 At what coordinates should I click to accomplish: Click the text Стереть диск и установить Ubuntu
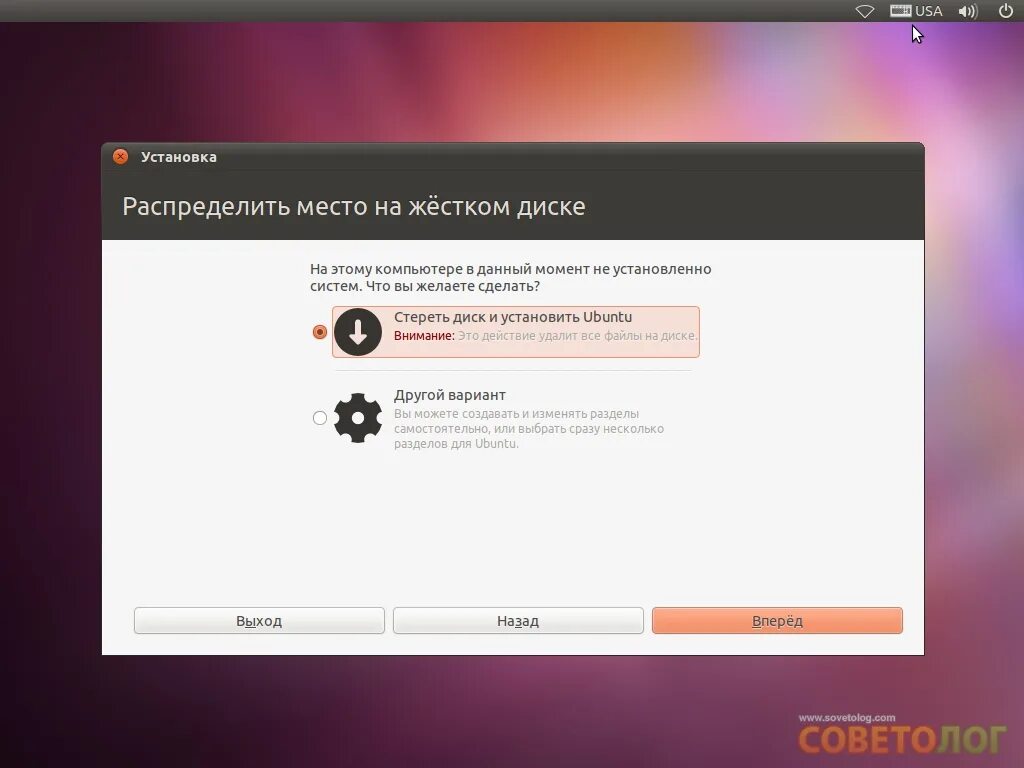coord(513,317)
